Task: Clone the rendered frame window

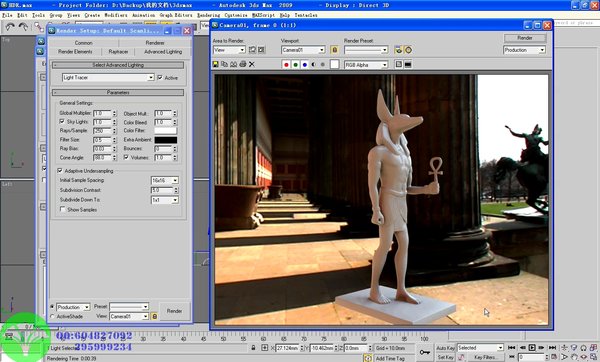Action: (233, 64)
